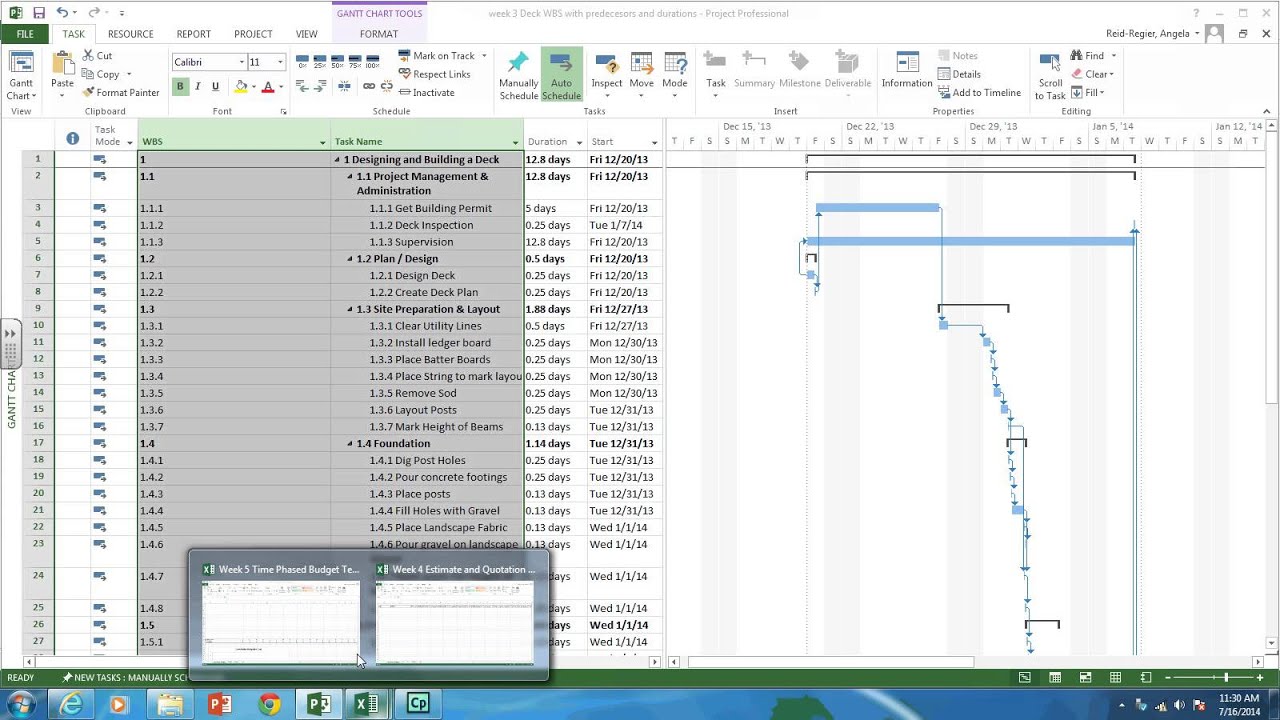Open the VIEW tab
This screenshot has height=720, width=1280.
[306, 34]
